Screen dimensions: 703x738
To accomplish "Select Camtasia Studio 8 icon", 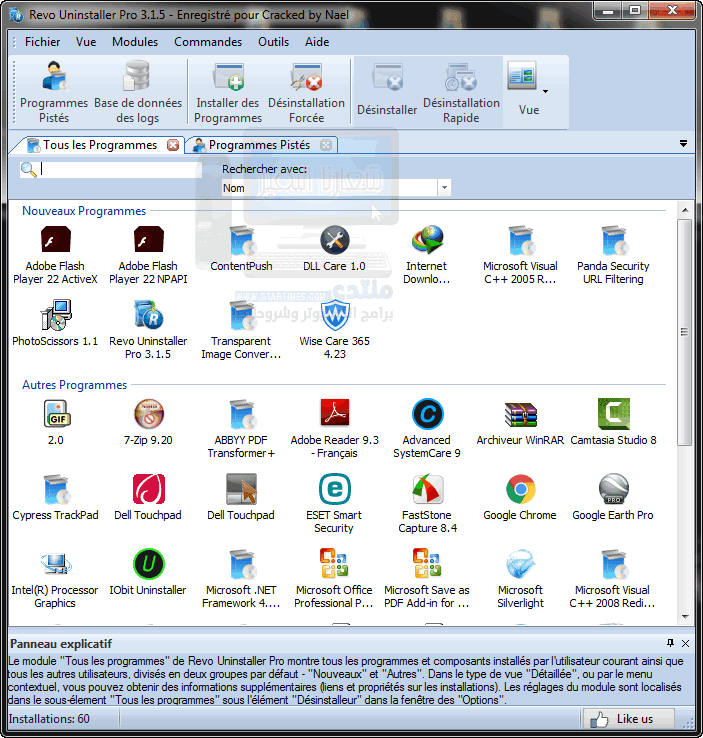I will [613, 423].
